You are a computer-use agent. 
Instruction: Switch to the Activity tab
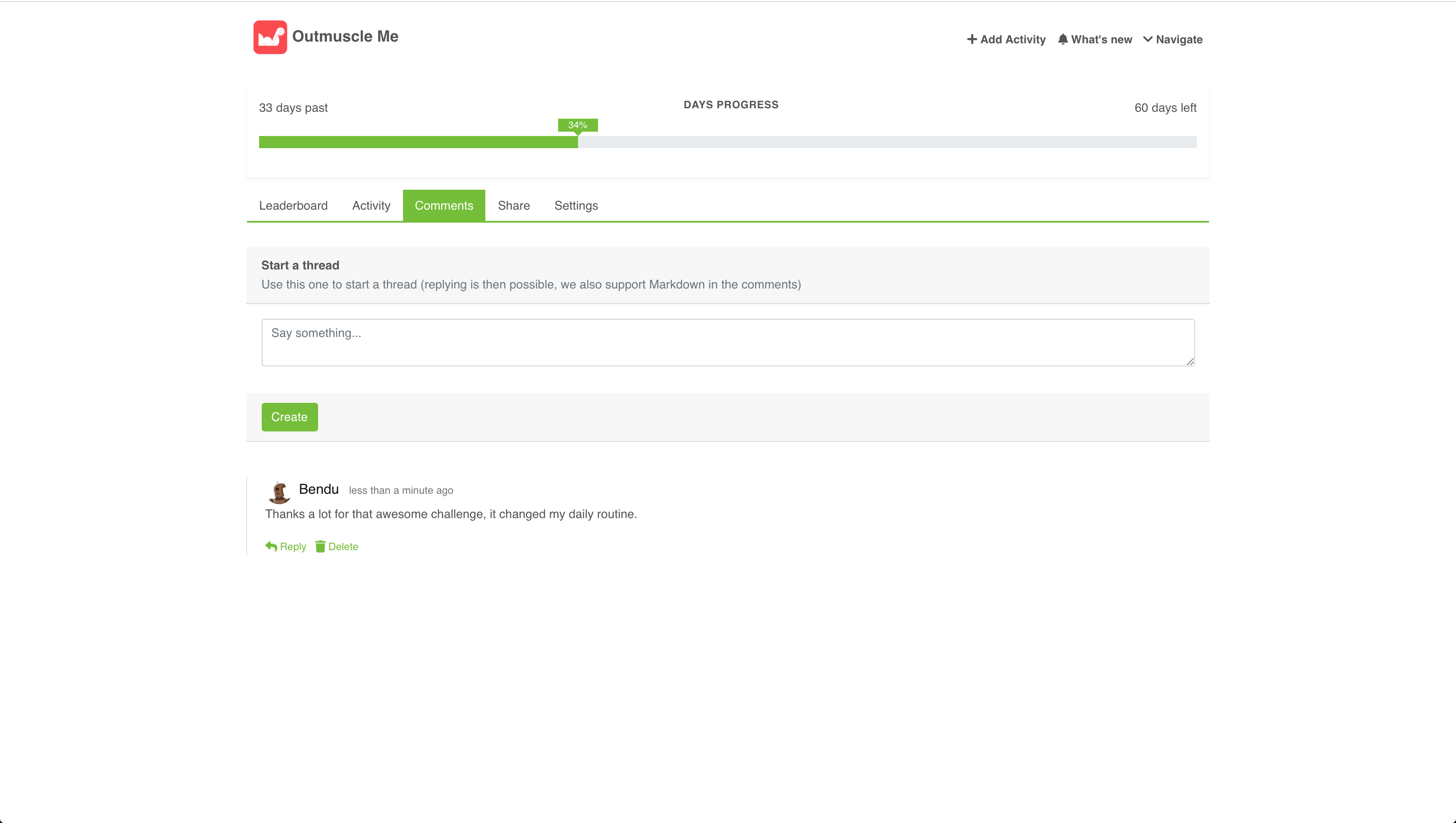[x=371, y=206]
